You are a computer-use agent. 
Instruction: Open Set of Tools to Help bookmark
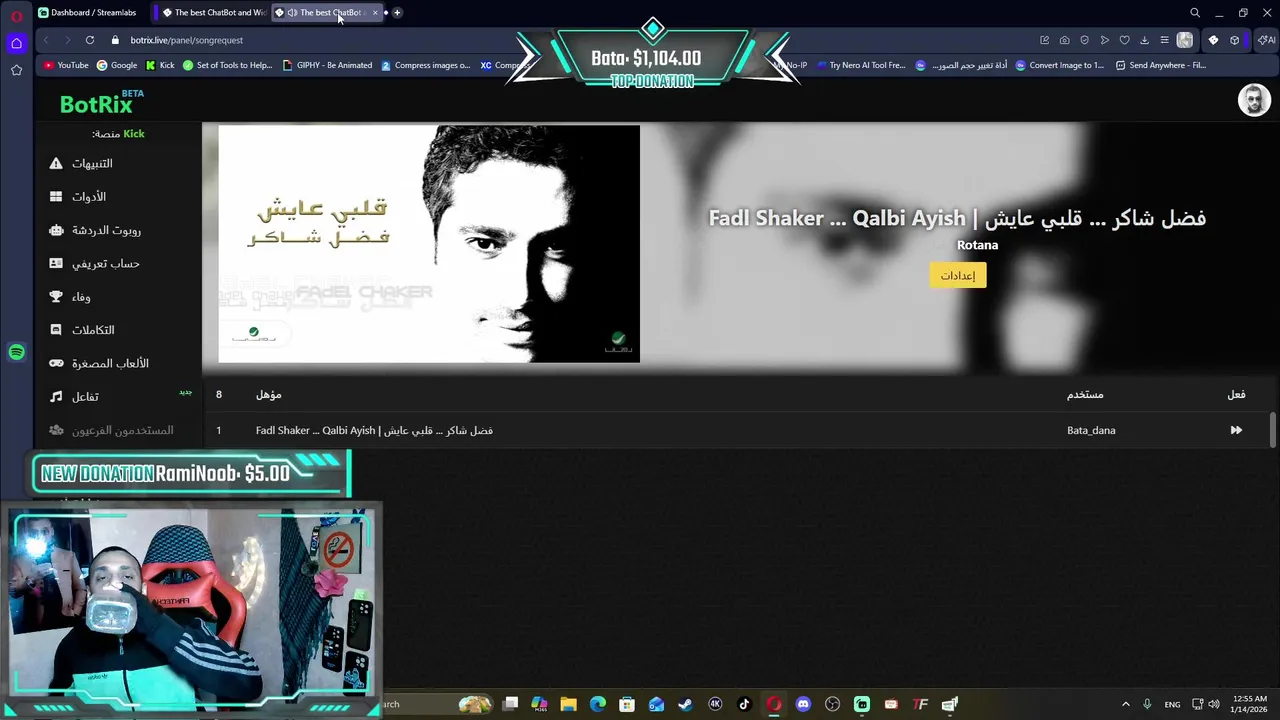tap(227, 65)
